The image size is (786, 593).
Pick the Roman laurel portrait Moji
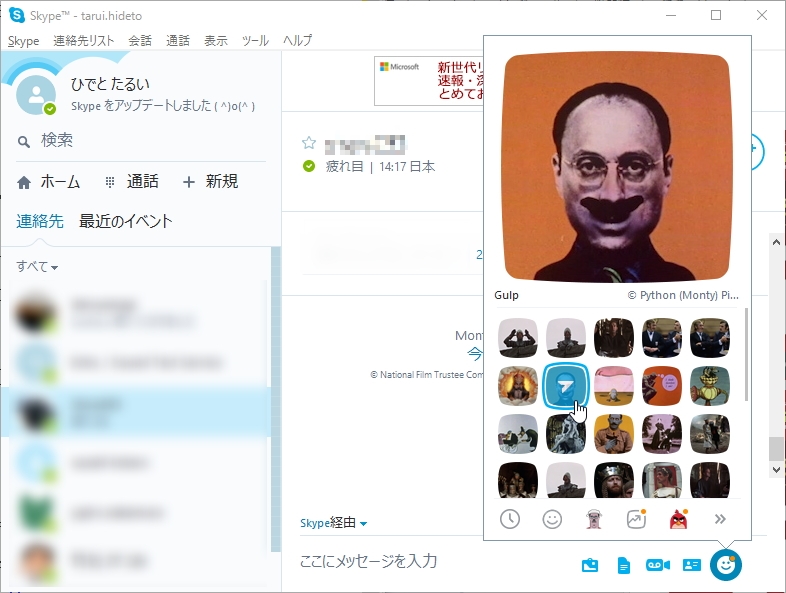pos(662,480)
